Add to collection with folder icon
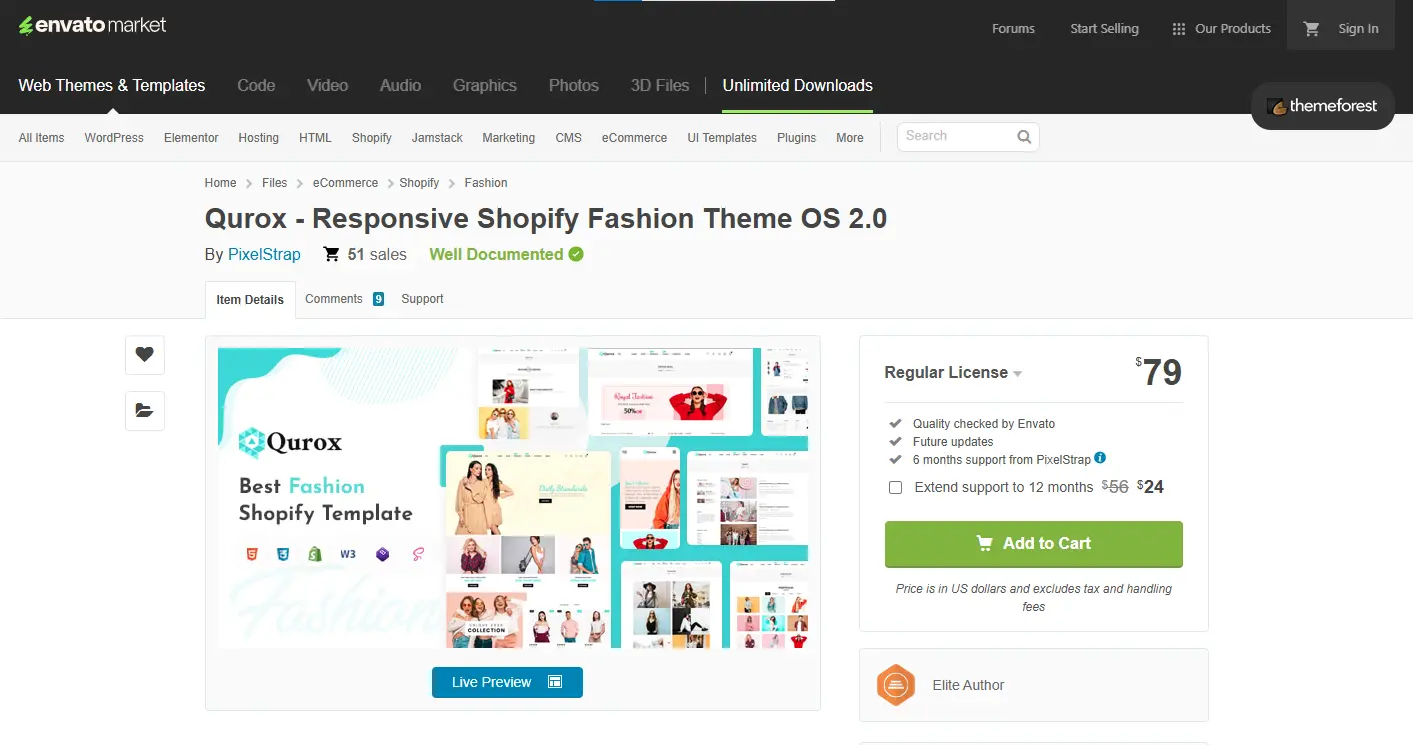 pyautogui.click(x=145, y=410)
